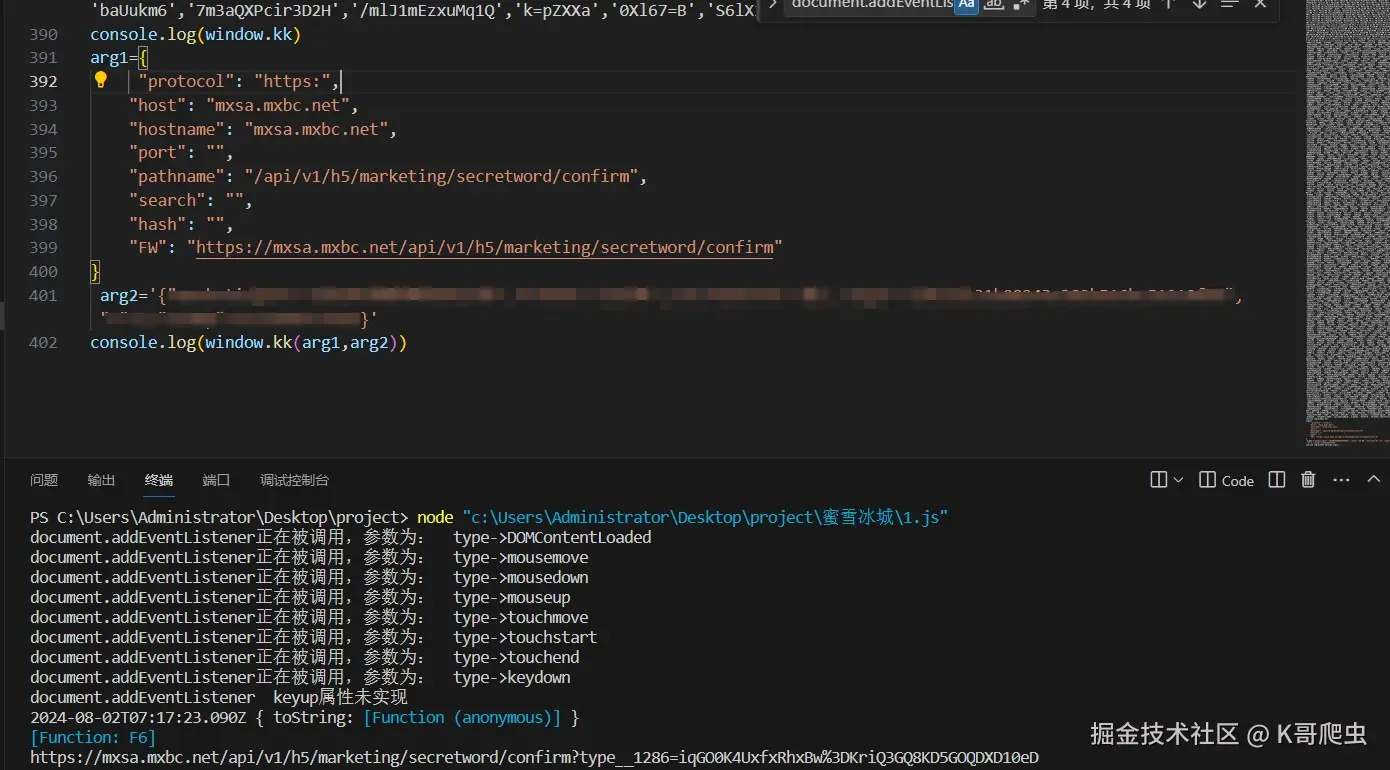Toggle regular expression search in find widget
Image resolution: width=1390 pixels, height=770 pixels.
click(x=1020, y=5)
